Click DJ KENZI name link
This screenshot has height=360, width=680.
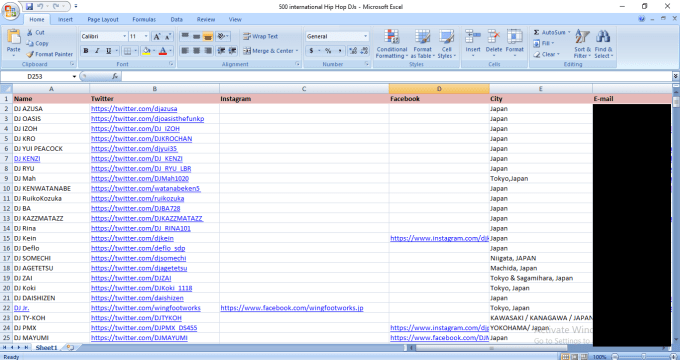[x=27, y=159]
